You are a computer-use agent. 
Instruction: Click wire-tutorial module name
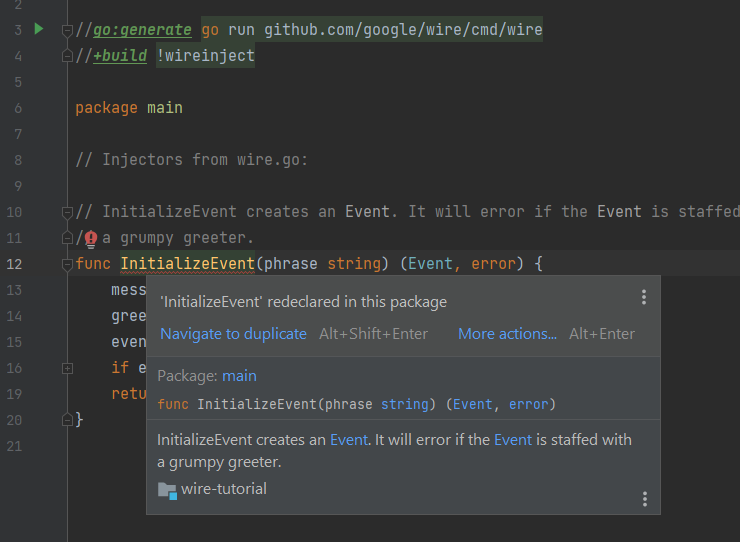224,489
